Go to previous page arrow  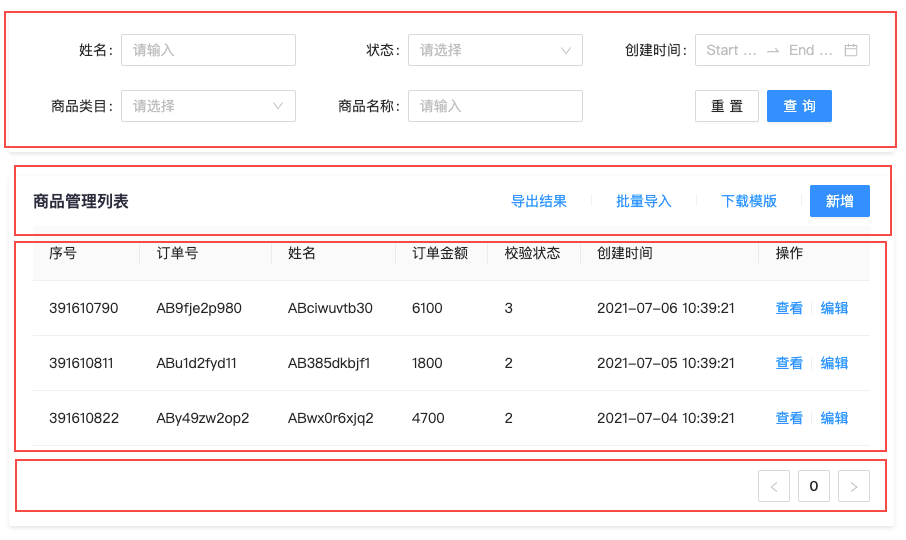(x=773, y=486)
